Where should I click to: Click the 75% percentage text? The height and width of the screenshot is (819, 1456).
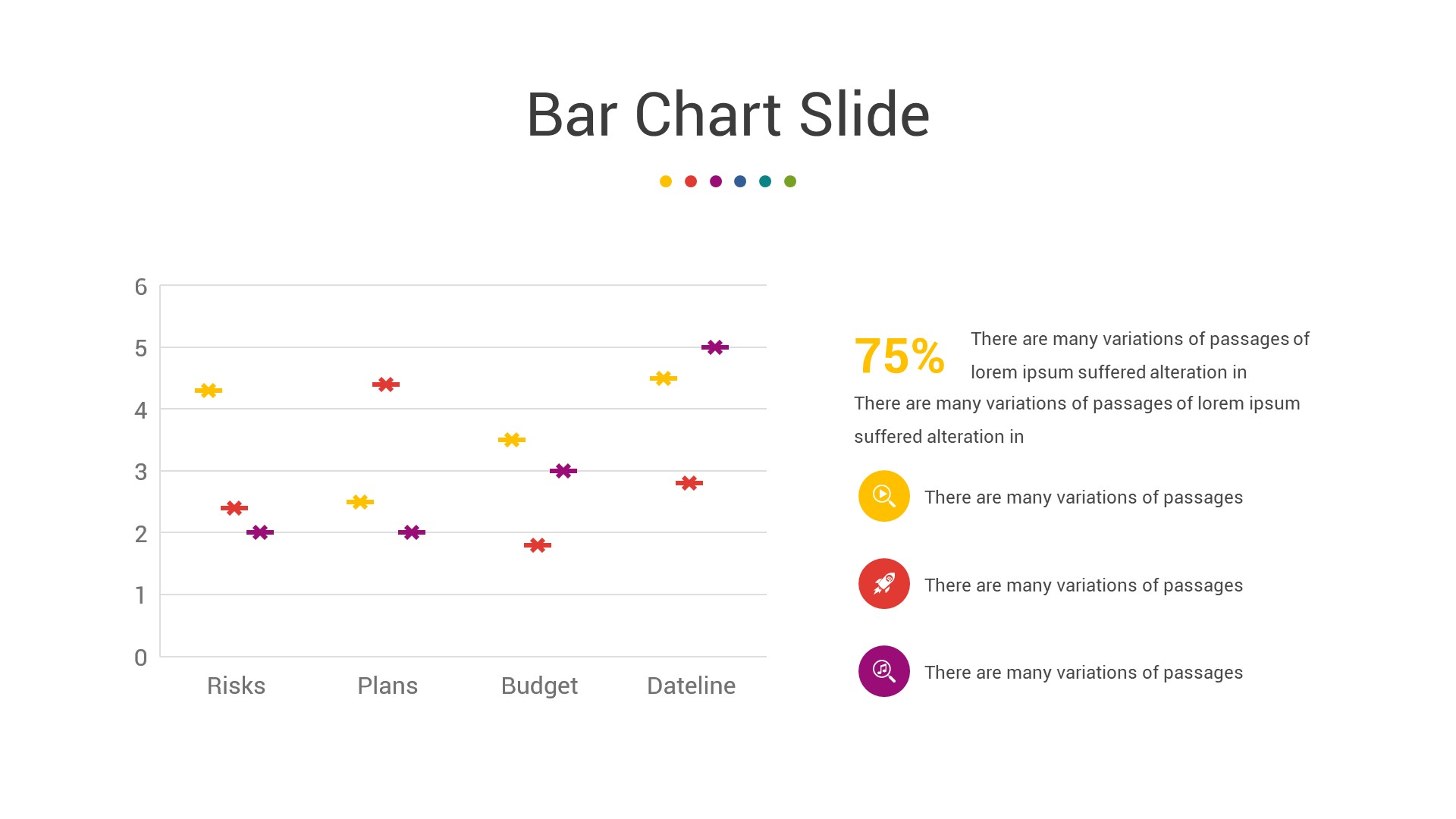pos(899,356)
